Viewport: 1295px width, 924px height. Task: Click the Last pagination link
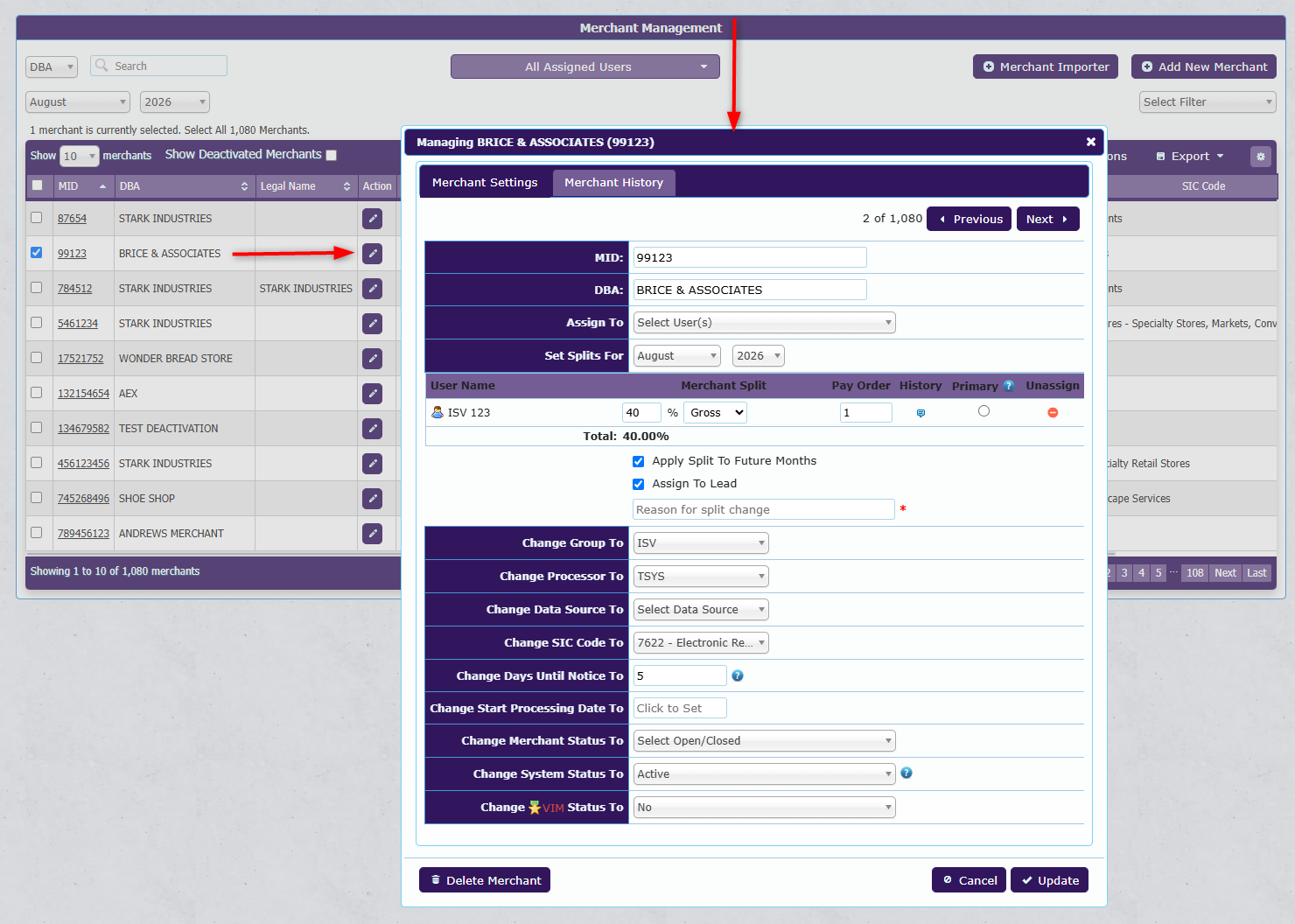tap(1256, 573)
